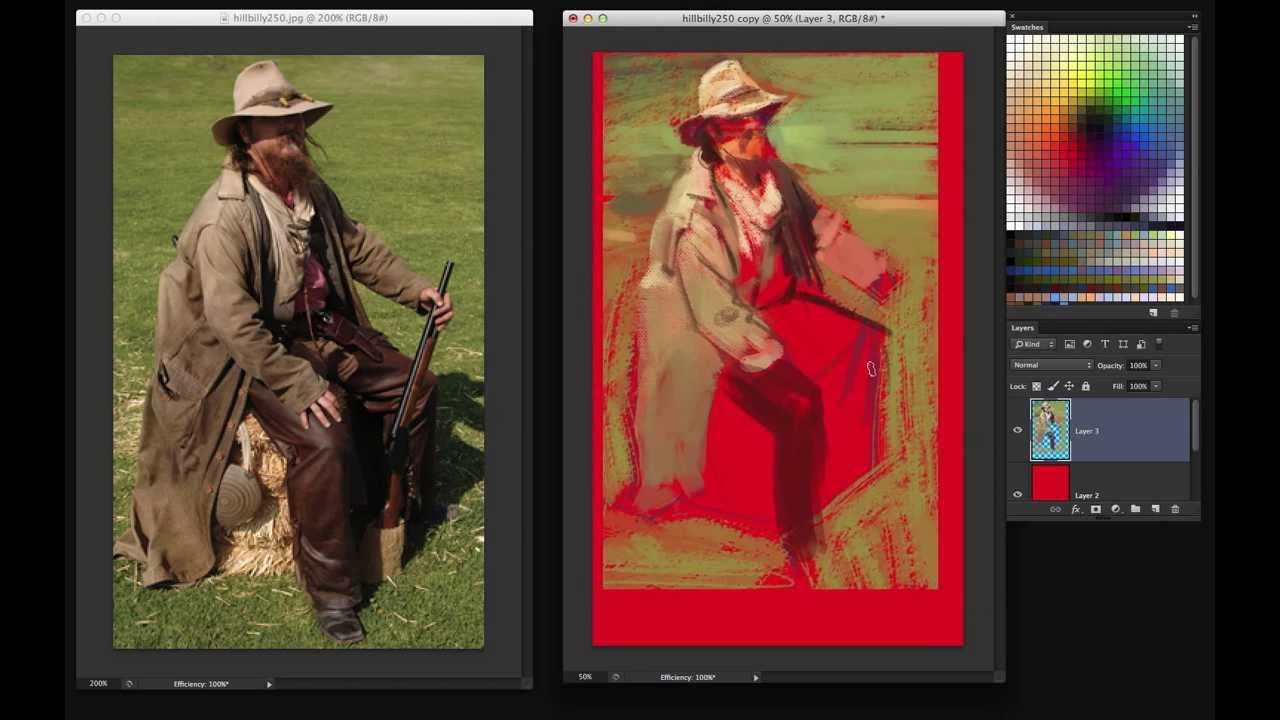Open the Normal blend mode dropdown
Image resolution: width=1280 pixels, height=720 pixels.
pos(1051,365)
